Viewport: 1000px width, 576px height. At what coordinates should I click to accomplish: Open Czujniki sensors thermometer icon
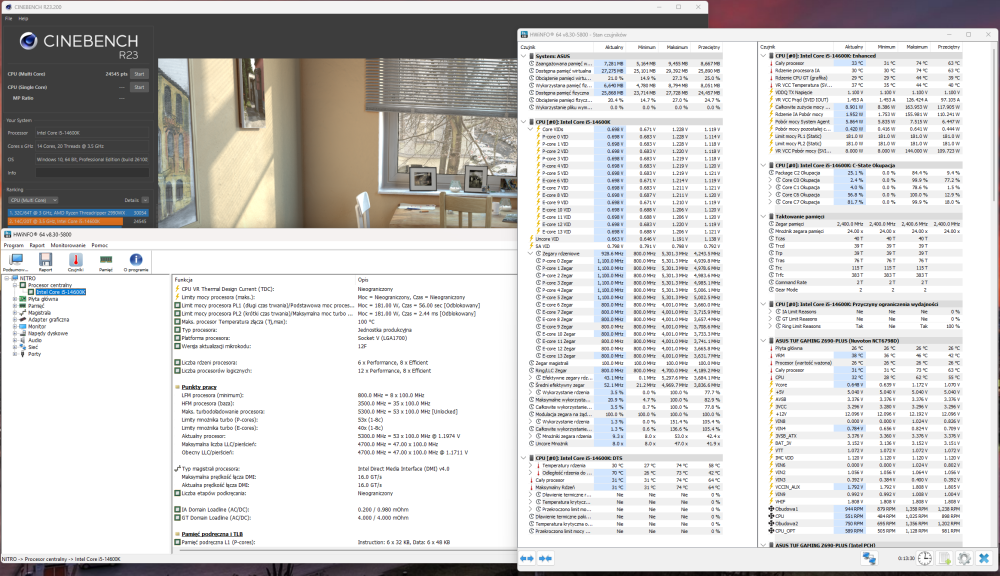click(75, 261)
